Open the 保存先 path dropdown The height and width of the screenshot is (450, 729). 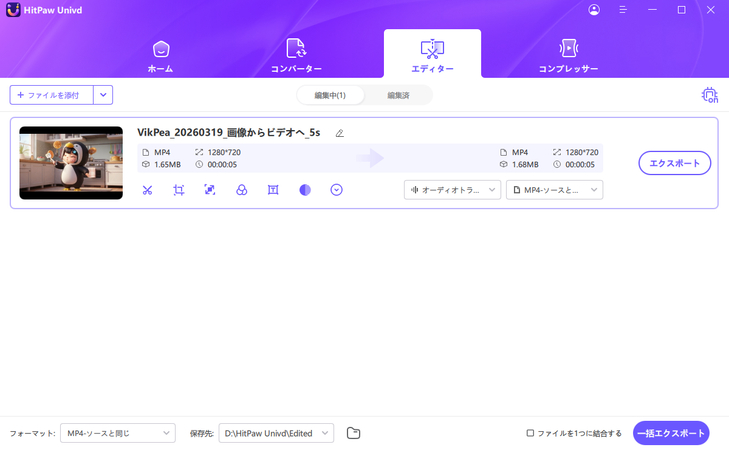[x=276, y=433]
